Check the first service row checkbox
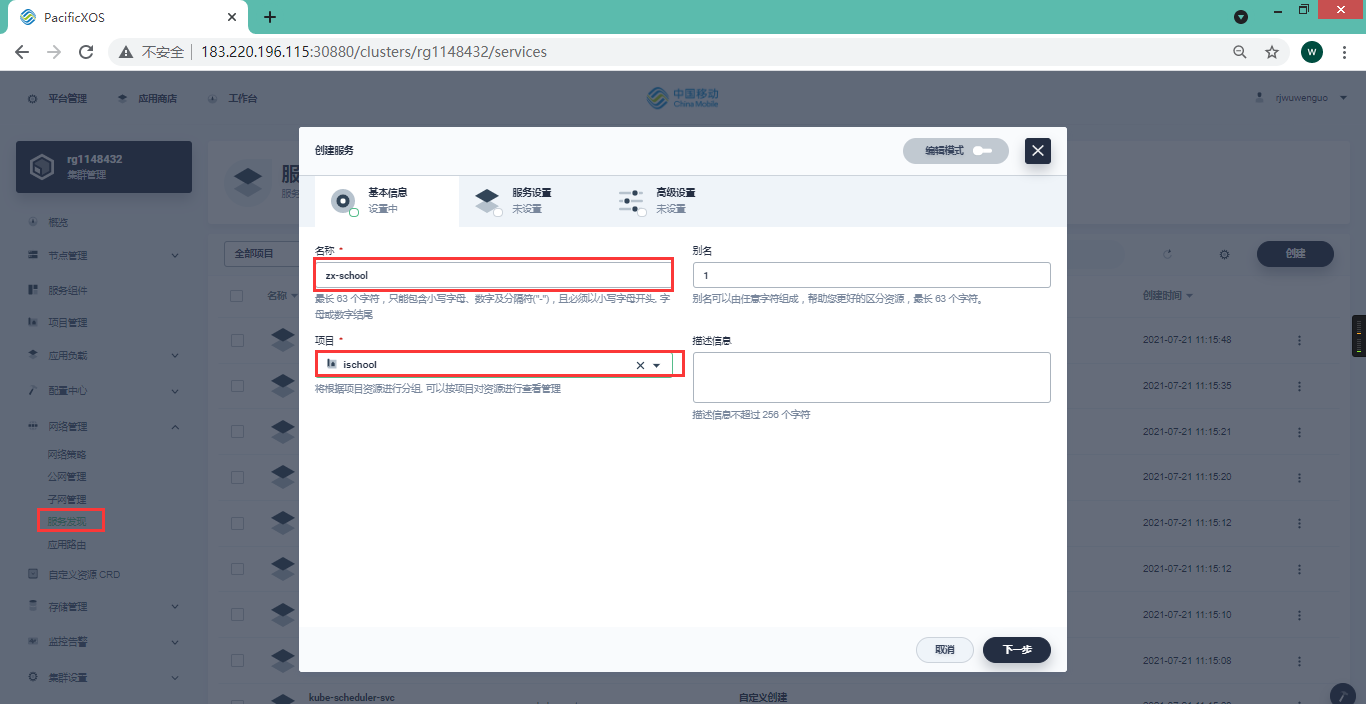 pyautogui.click(x=237, y=341)
